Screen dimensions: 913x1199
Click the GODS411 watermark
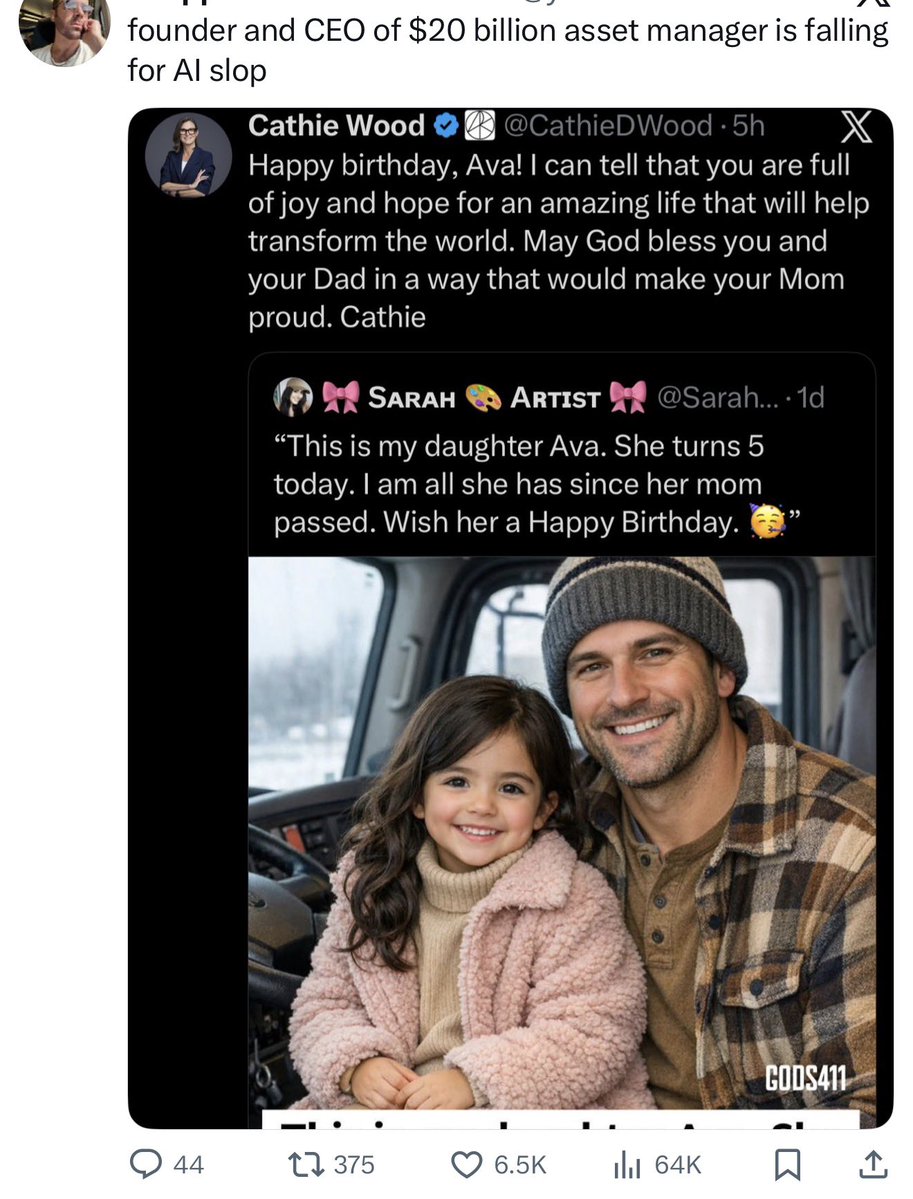(x=805, y=1078)
